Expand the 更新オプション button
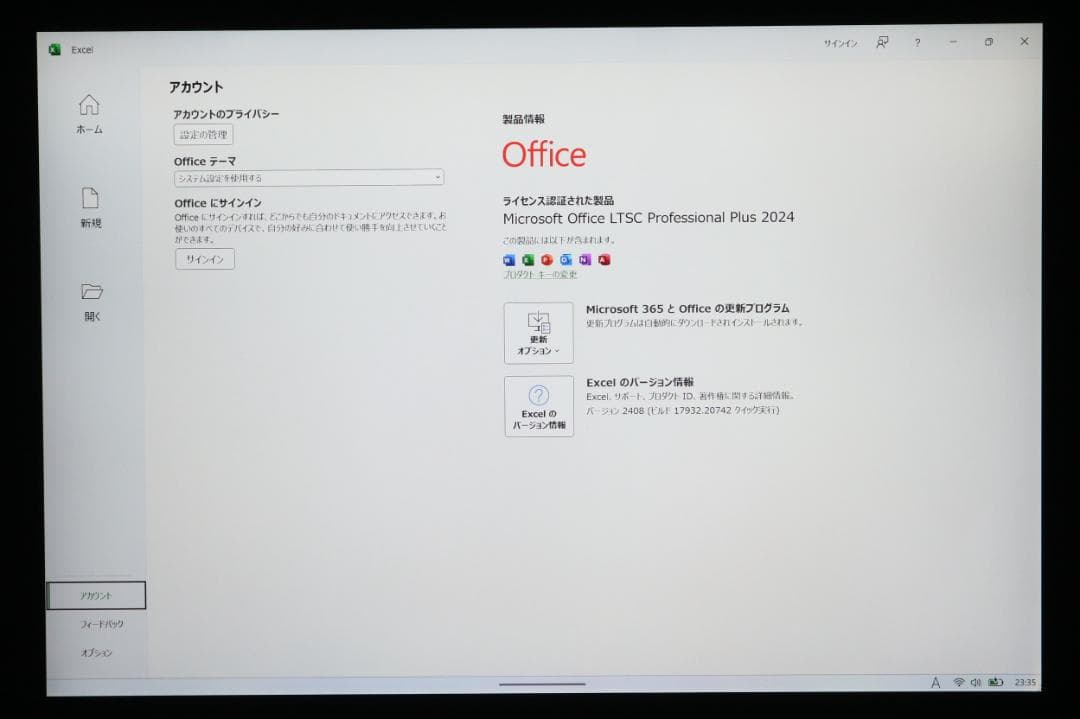The image size is (1080, 719). tap(539, 333)
